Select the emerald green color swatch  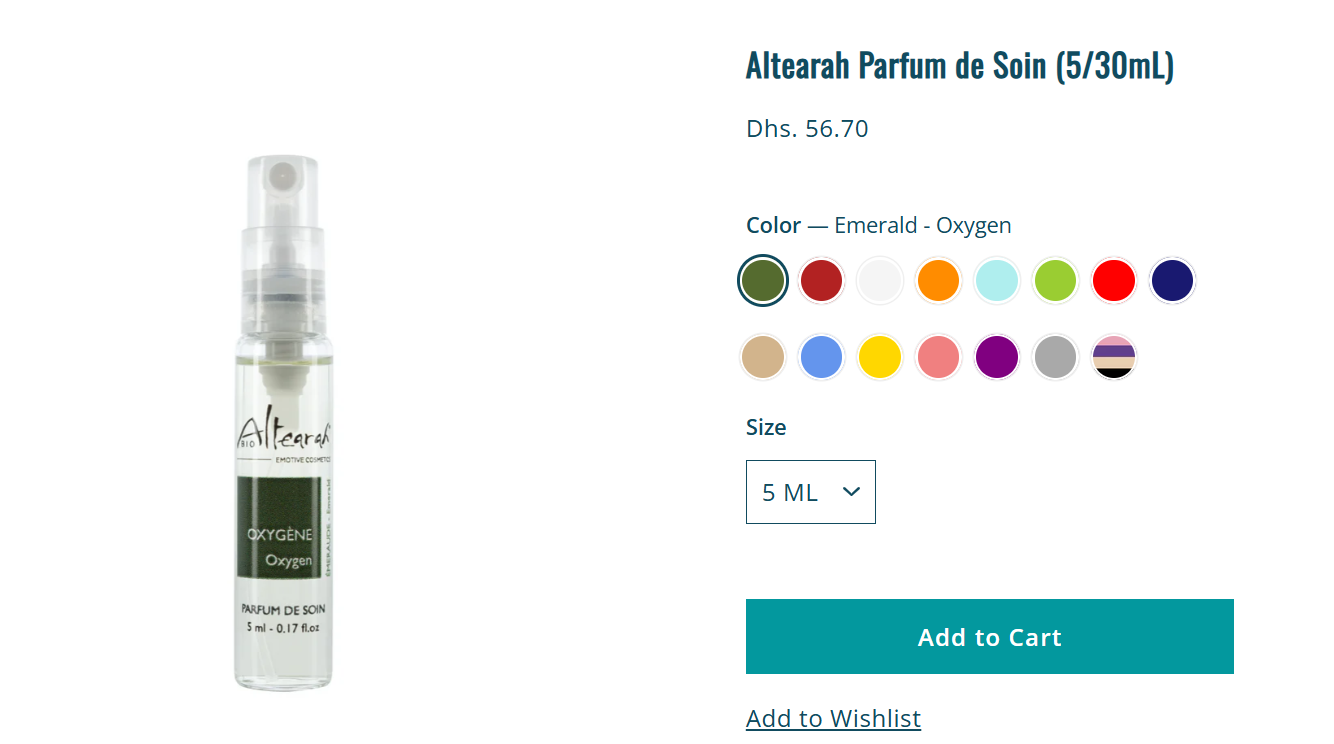click(x=763, y=280)
